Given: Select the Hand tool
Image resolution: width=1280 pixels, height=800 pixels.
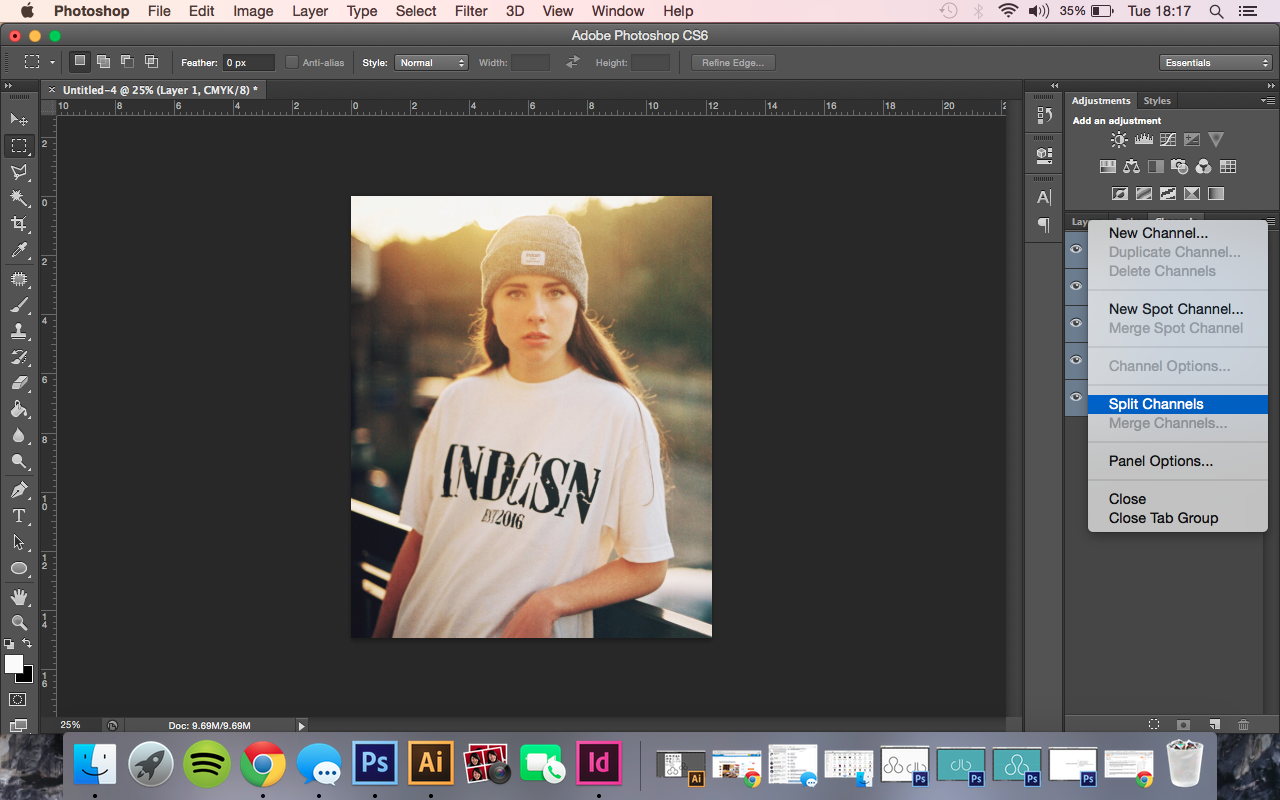Looking at the screenshot, I should (x=18, y=597).
